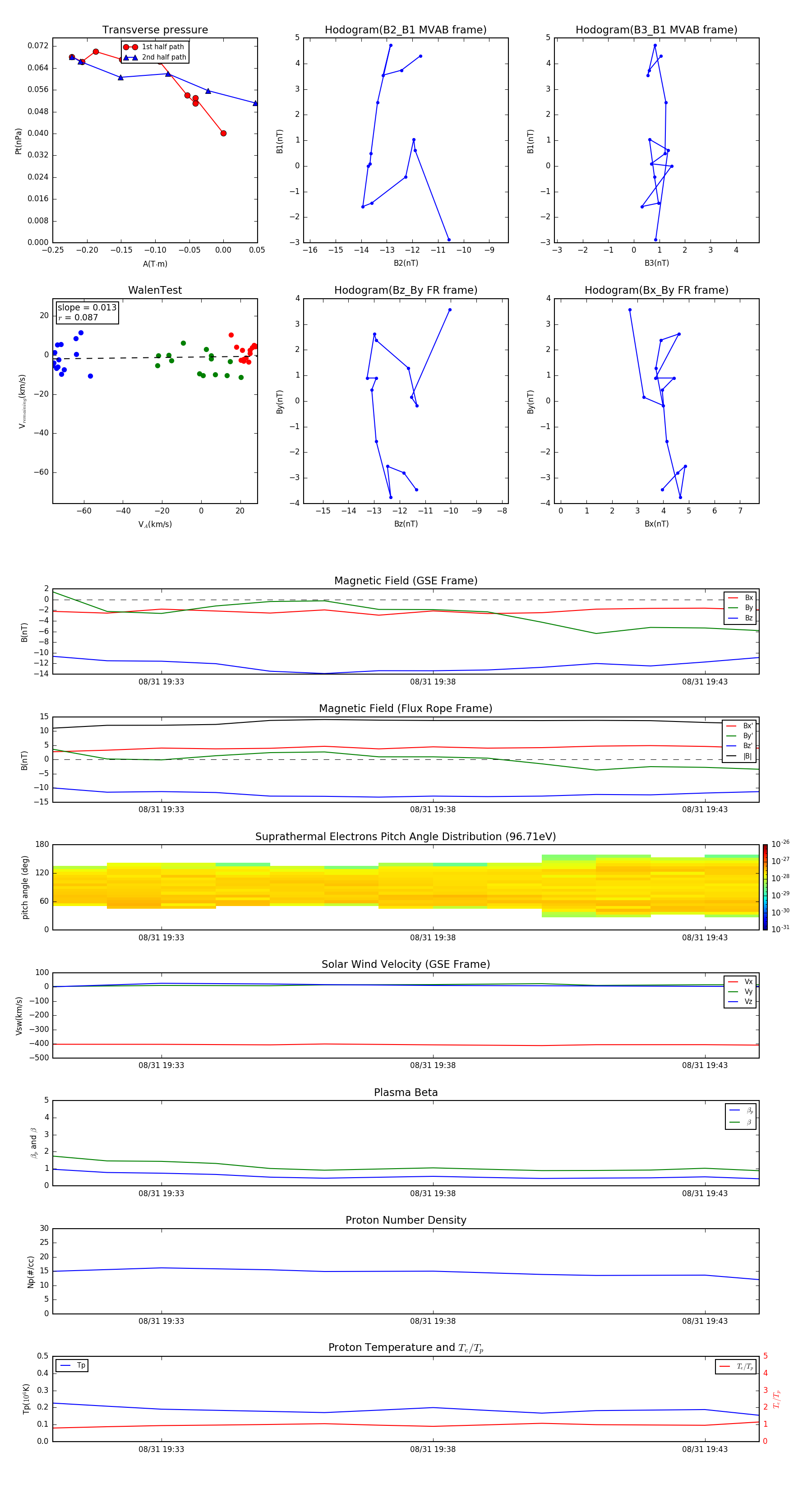Viewport: 812px width, 1489px height.
Task: Select the '1st half path' legend entry
Action: 154,47
